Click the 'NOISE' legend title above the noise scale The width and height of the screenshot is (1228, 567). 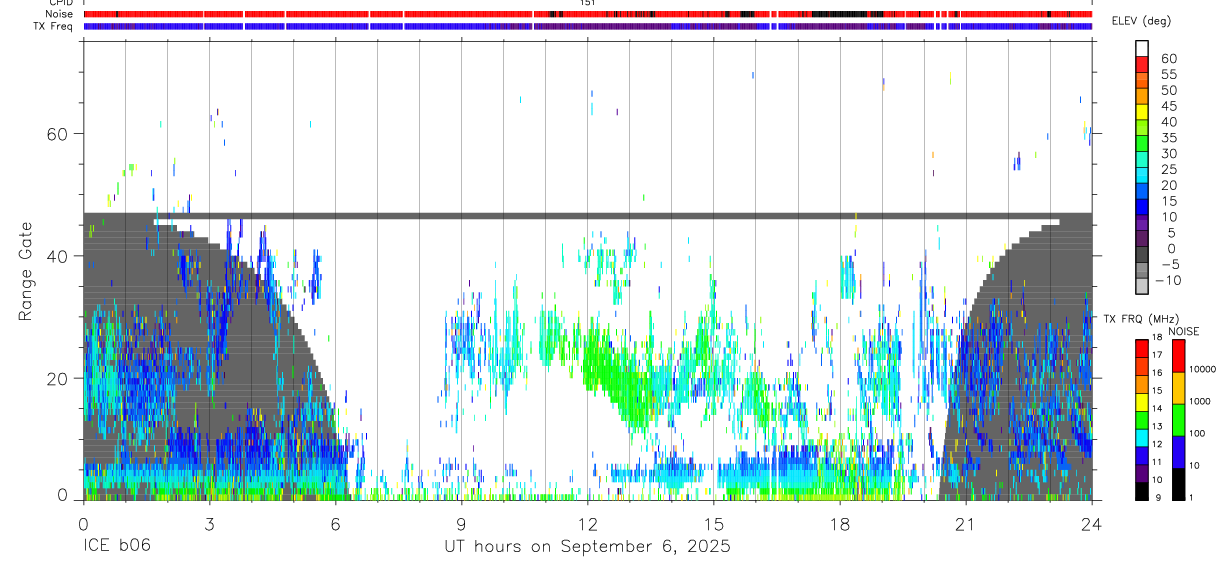(1184, 331)
